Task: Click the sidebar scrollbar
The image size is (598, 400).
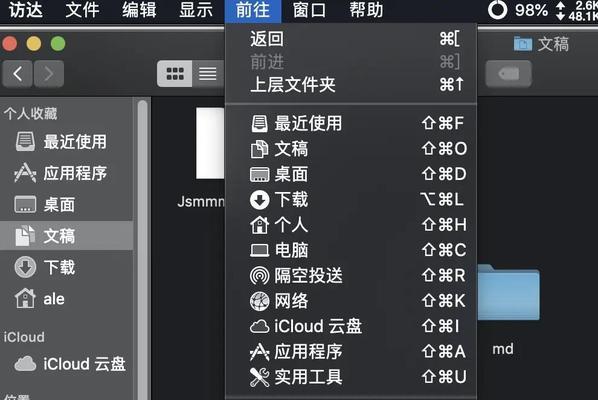Action: click(143, 248)
